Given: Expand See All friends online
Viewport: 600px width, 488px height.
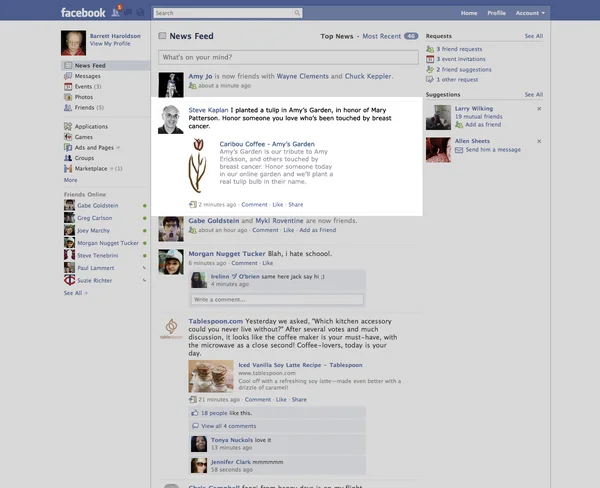Looking at the screenshot, I should point(75,293).
